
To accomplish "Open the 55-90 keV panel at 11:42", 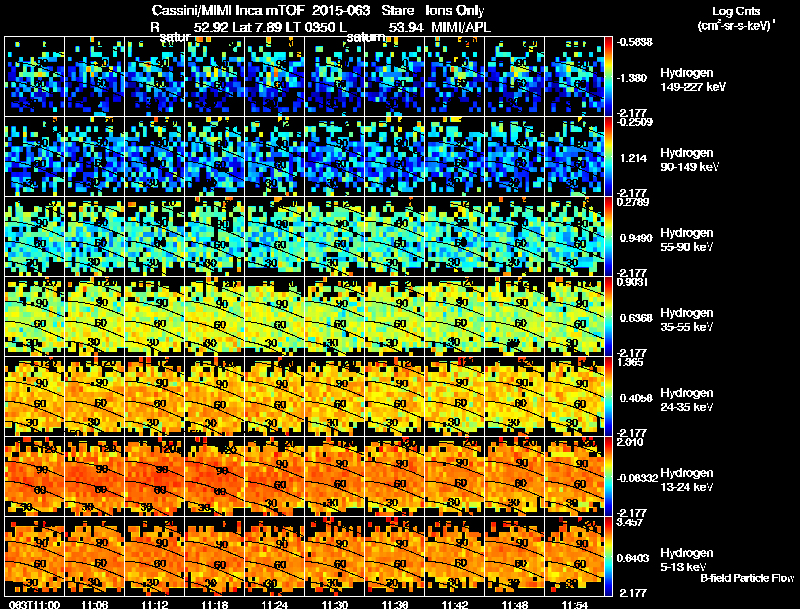I will coord(455,237).
